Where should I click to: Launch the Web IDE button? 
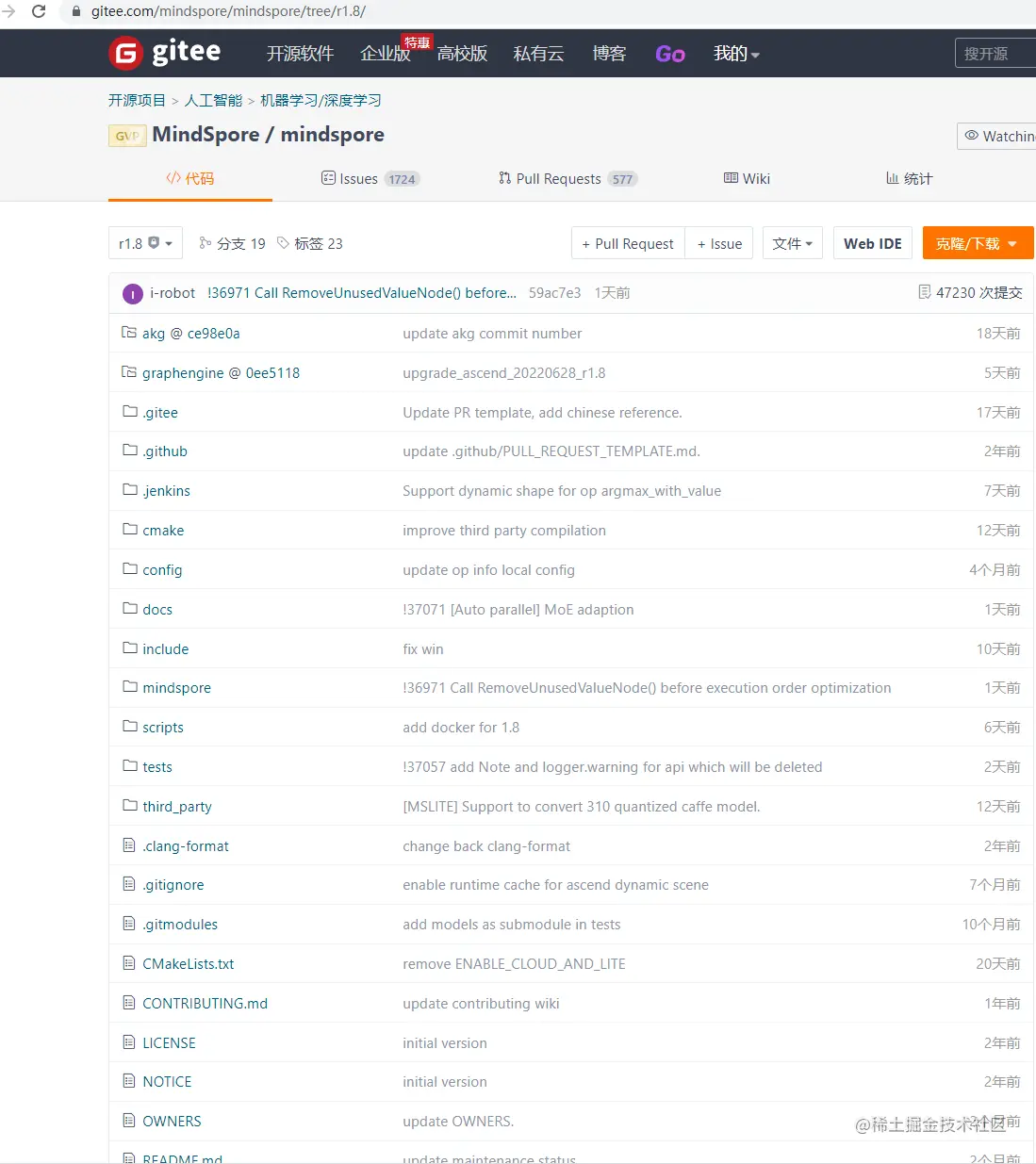(x=873, y=243)
